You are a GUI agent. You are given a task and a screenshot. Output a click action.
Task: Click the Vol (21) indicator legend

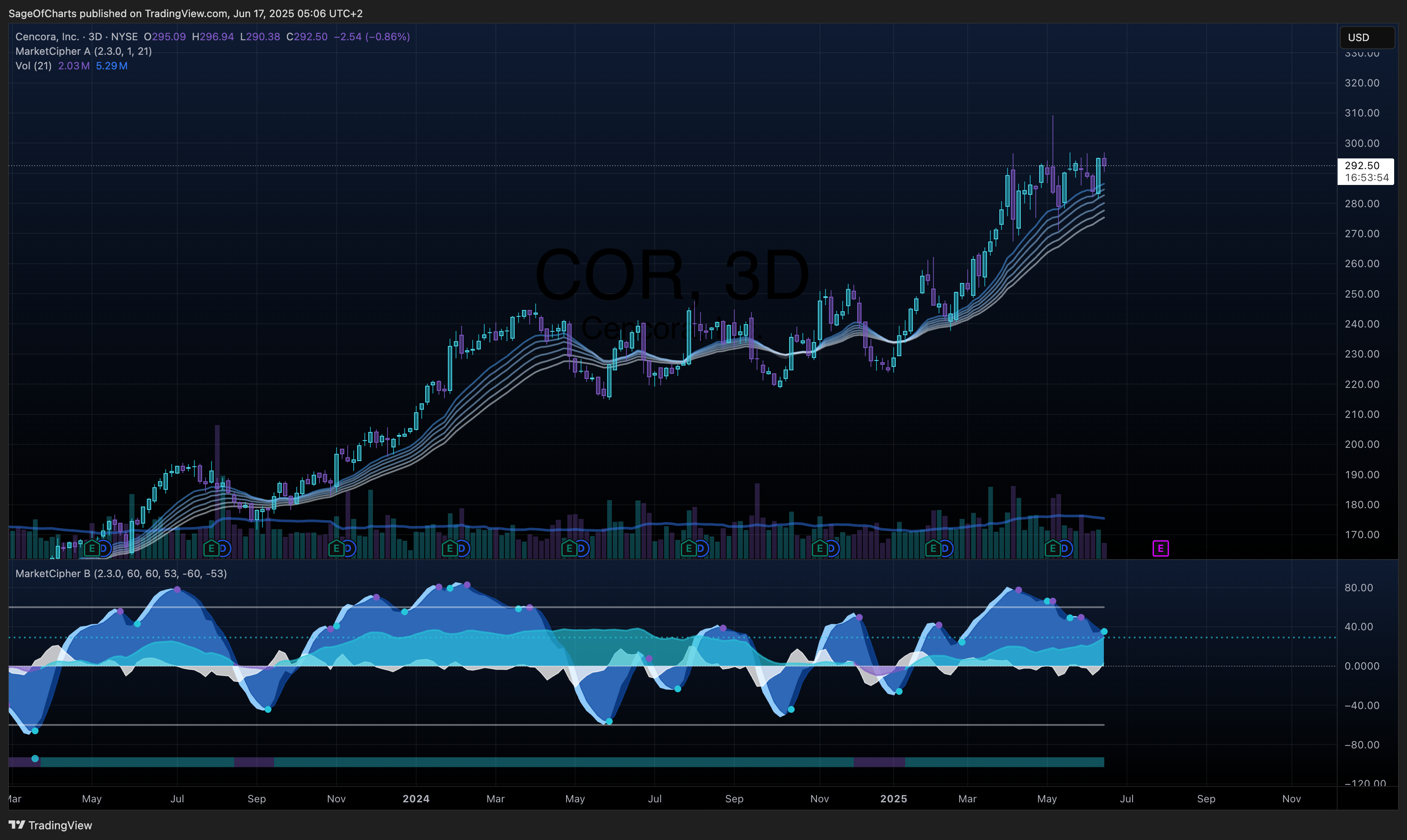[x=33, y=66]
